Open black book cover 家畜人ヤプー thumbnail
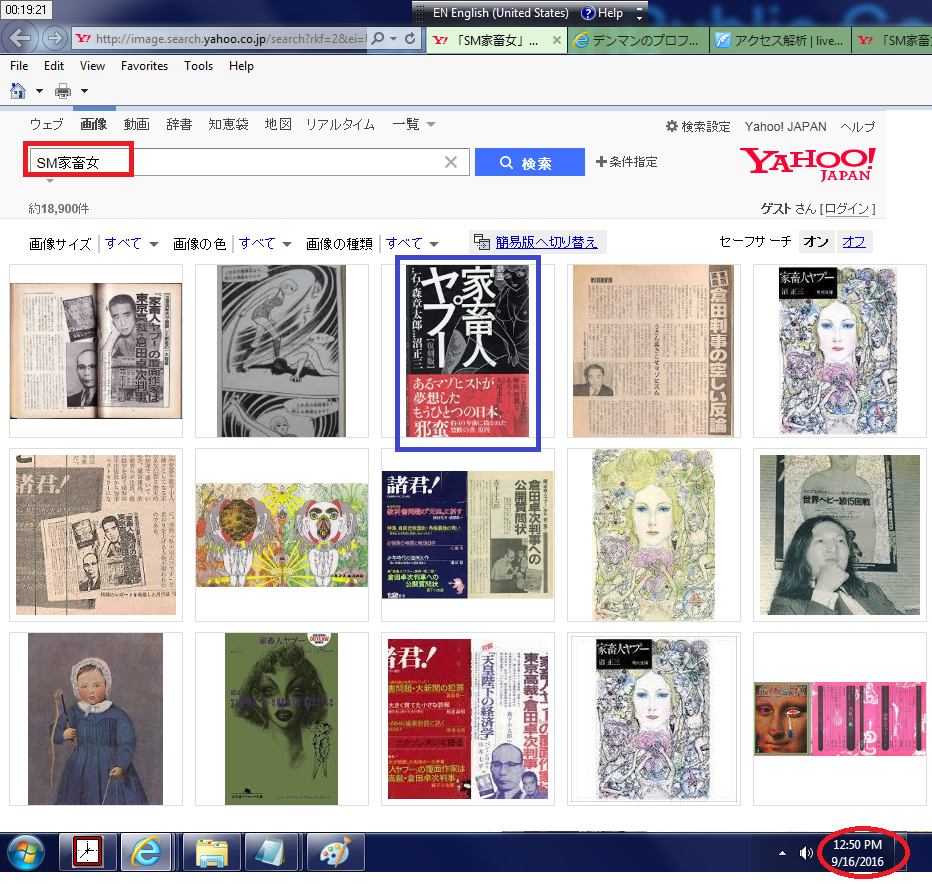Image resolution: width=932 pixels, height=884 pixels. [x=467, y=351]
